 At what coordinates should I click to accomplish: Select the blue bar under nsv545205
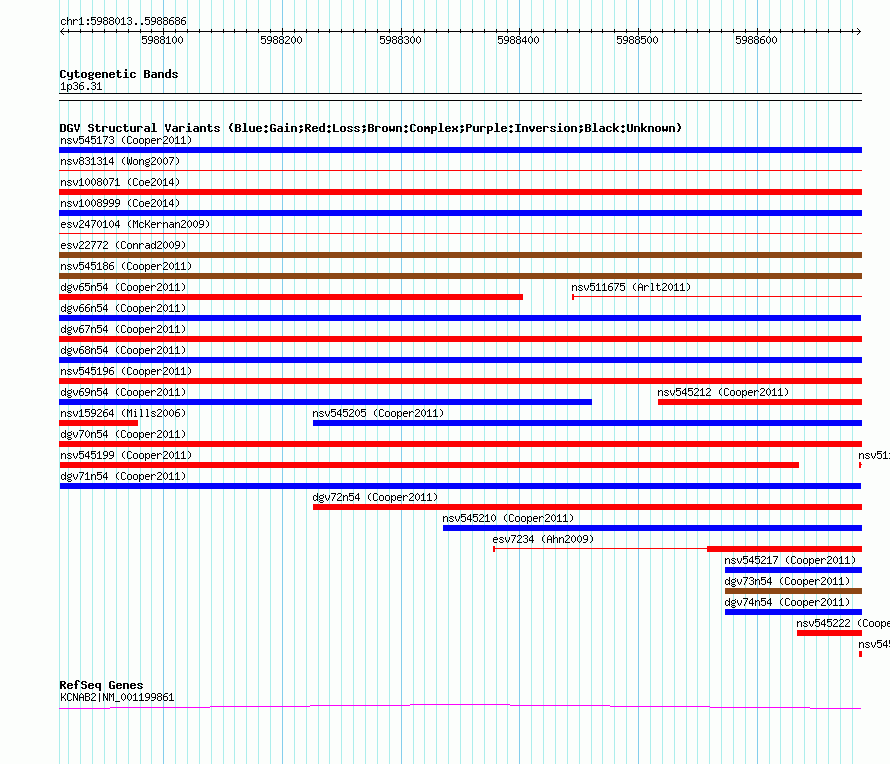click(x=587, y=423)
